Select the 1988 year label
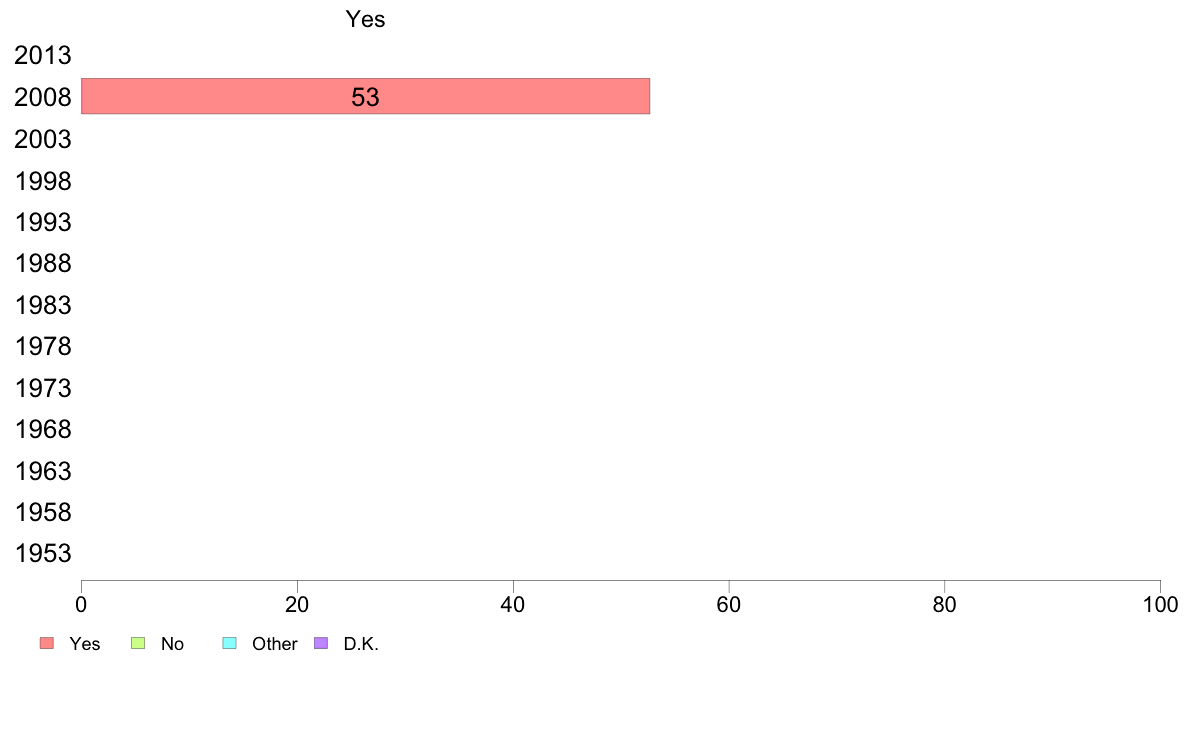The image size is (1188, 736). 43,264
